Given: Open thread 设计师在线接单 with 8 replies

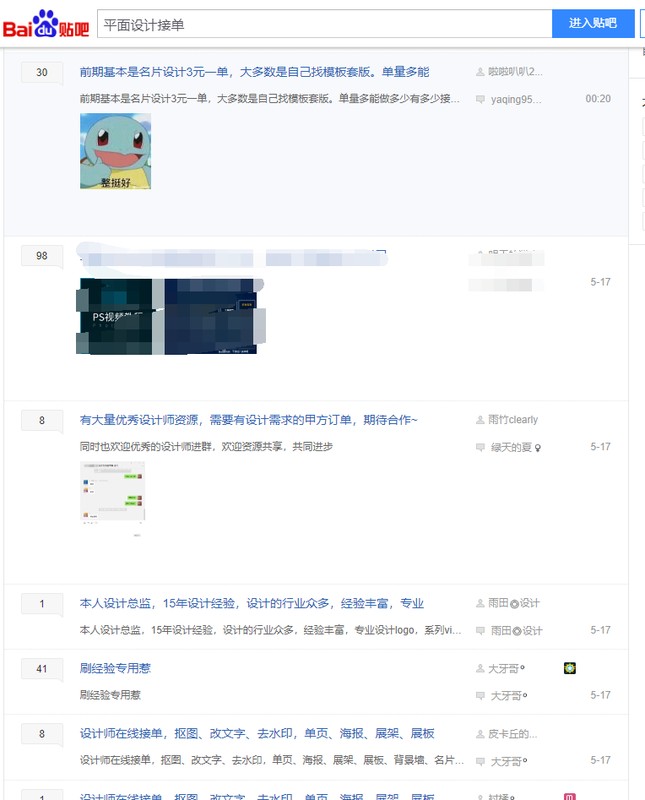Looking at the screenshot, I should coord(257,734).
